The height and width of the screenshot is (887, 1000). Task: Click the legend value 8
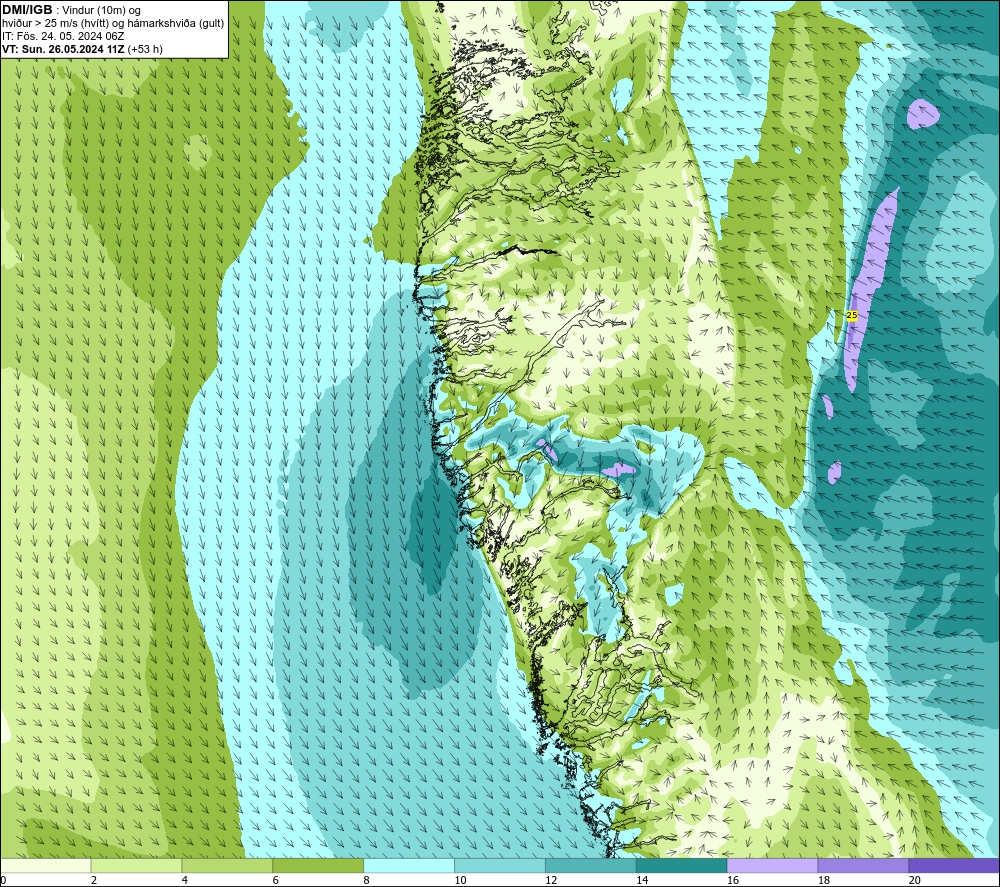pos(367,880)
